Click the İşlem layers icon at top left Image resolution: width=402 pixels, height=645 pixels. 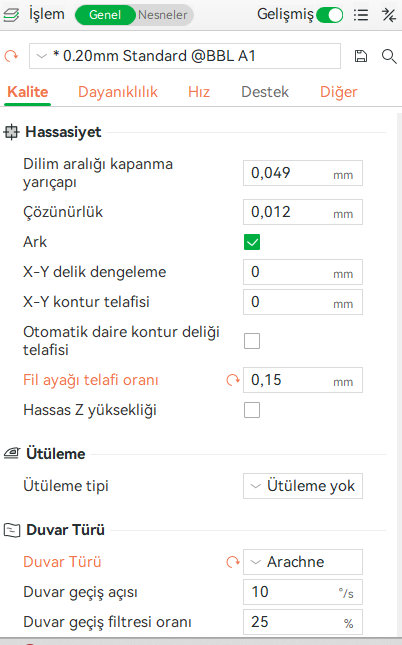coord(11,15)
